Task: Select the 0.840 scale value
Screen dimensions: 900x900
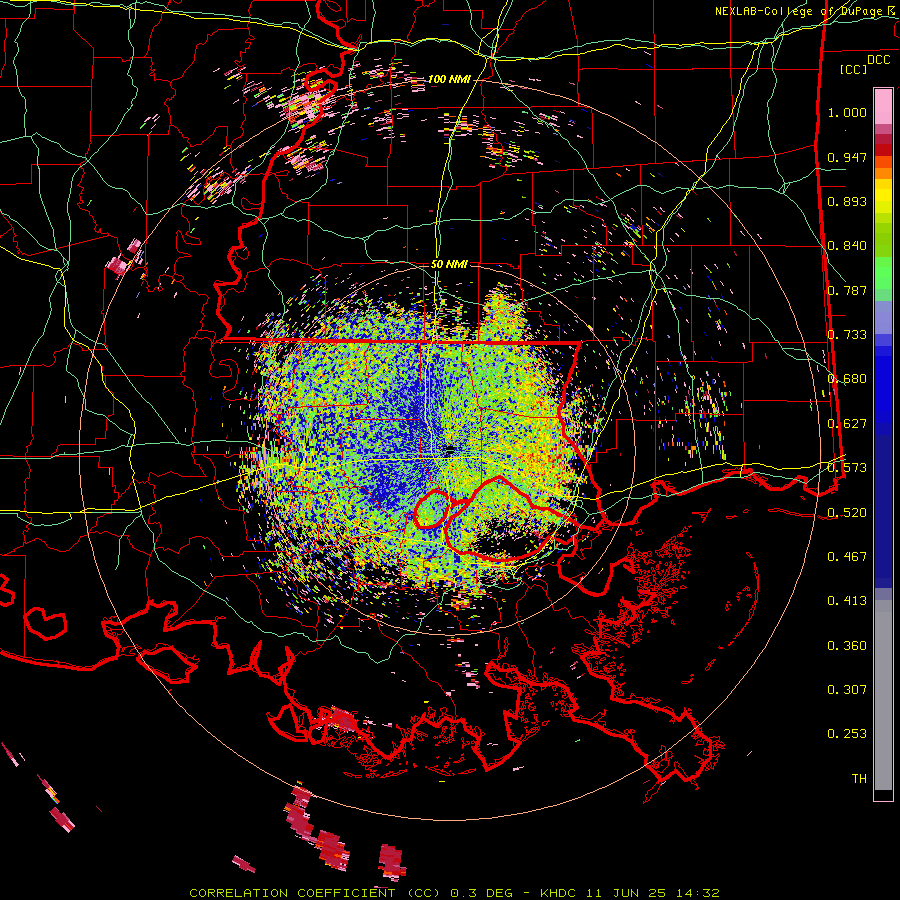Action: [x=847, y=246]
